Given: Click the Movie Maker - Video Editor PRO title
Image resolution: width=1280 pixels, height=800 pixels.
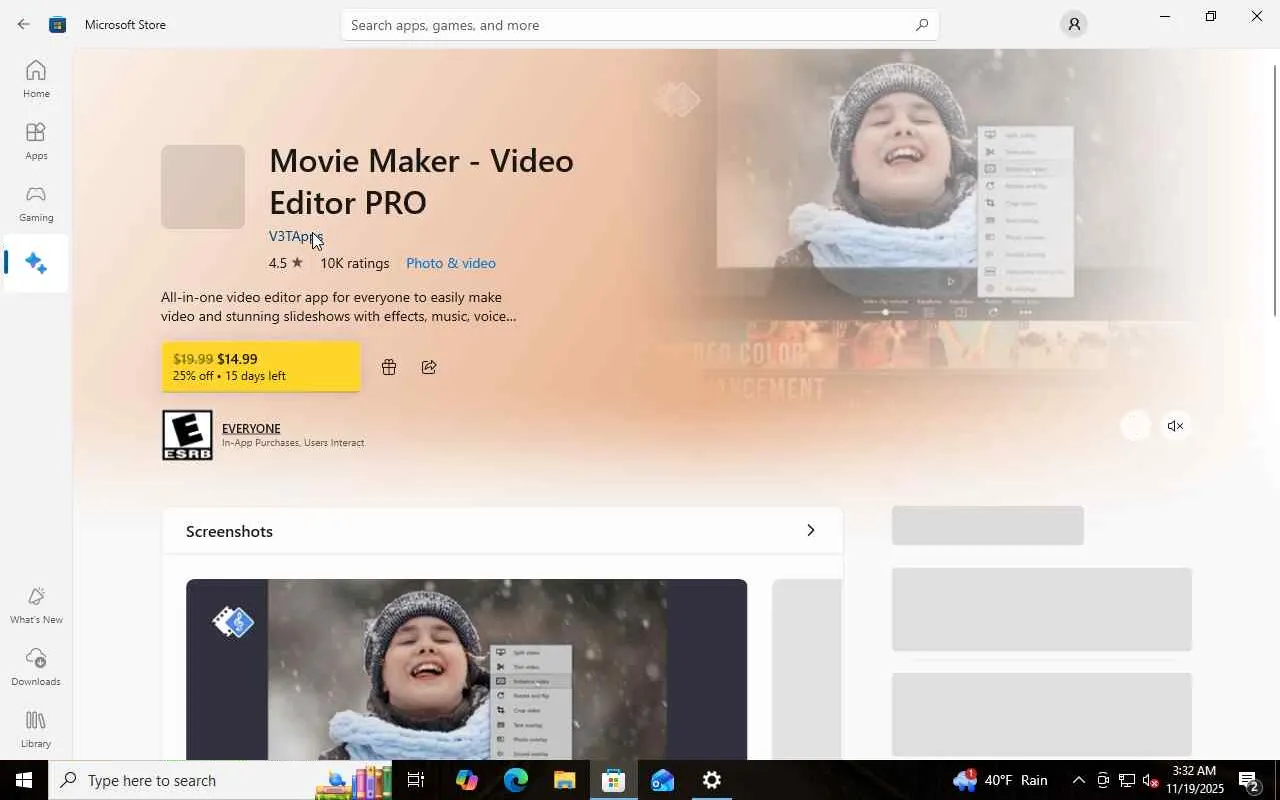Looking at the screenshot, I should tap(421, 181).
